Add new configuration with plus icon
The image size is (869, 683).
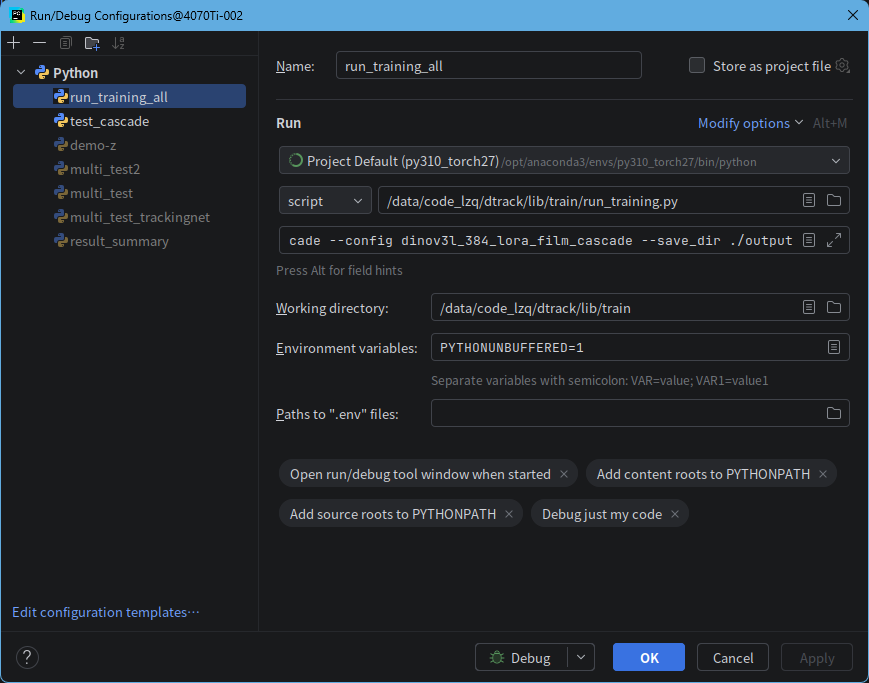pyautogui.click(x=14, y=43)
